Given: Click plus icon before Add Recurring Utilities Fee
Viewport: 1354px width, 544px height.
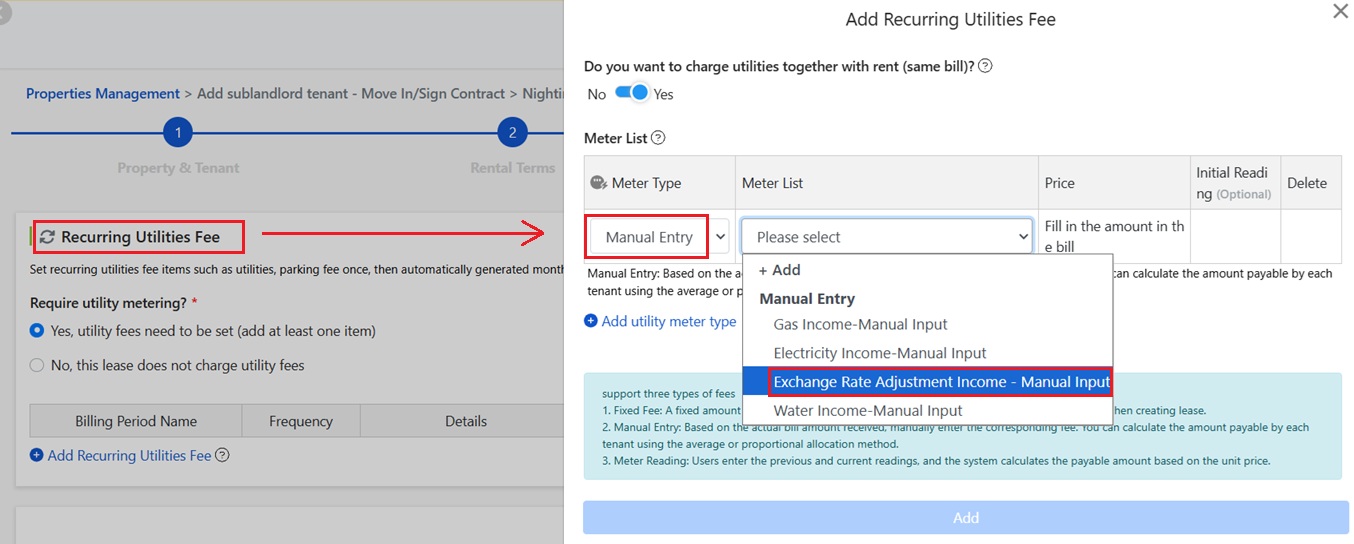Looking at the screenshot, I should [37, 455].
